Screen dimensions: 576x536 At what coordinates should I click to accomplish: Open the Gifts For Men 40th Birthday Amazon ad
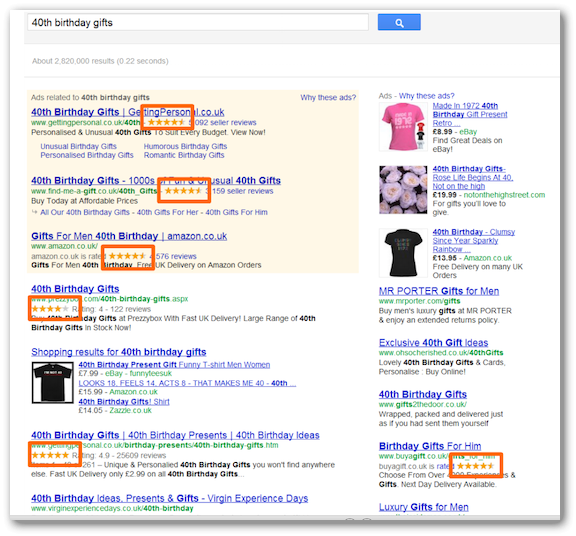click(129, 236)
